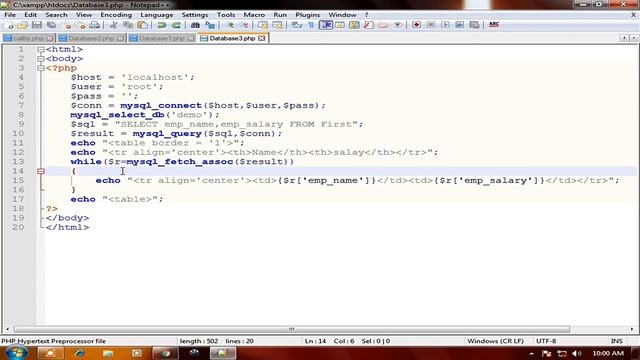
Task: Close the Database3.php tab
Action: pos(262,38)
